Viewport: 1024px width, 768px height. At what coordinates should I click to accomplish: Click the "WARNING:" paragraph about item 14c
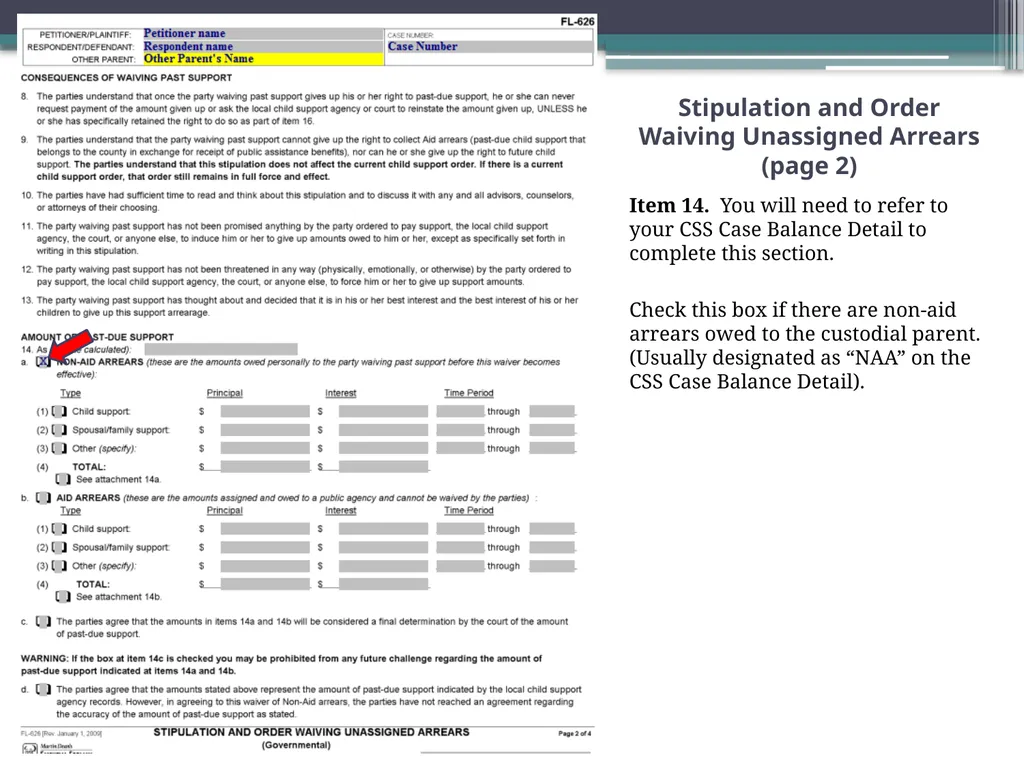coord(281,665)
